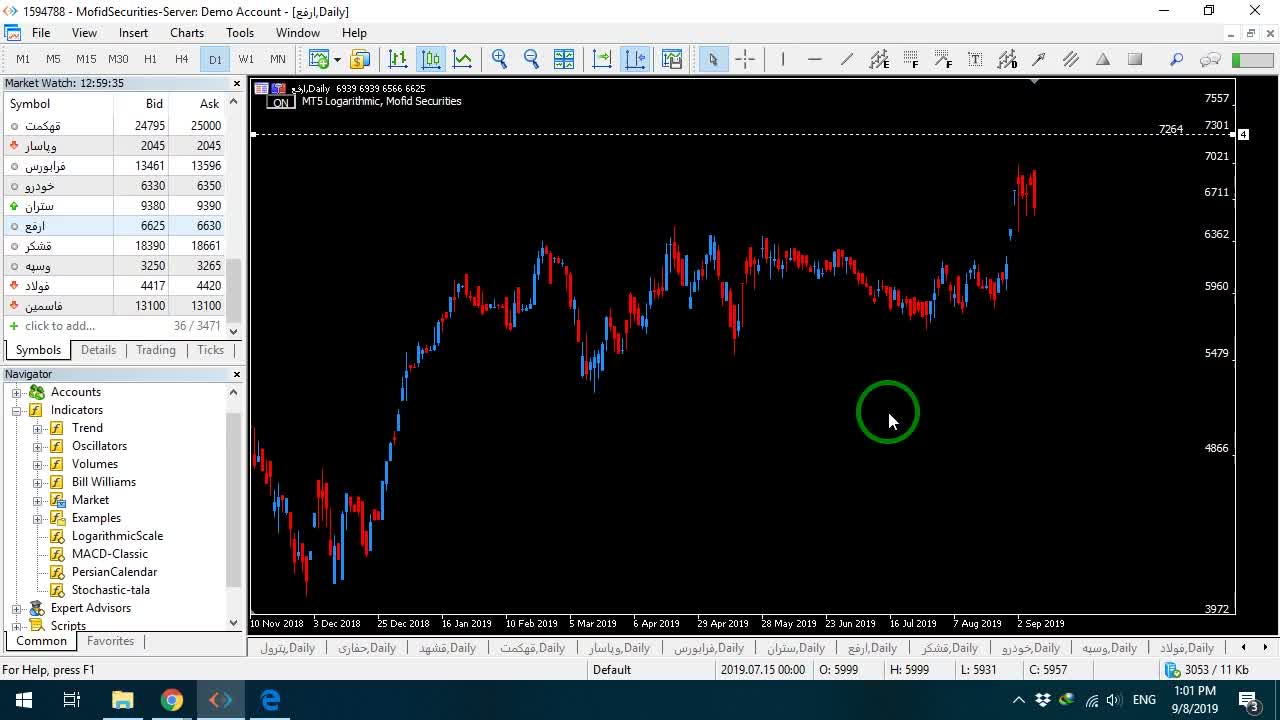Select the crosshair tool
Screen dimensions: 1280x720
tap(745, 59)
